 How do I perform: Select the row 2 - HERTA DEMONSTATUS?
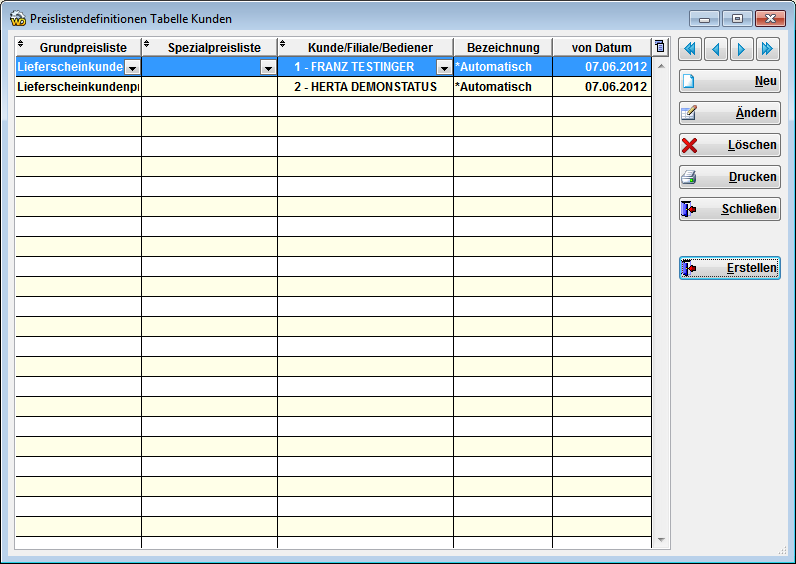[334, 87]
